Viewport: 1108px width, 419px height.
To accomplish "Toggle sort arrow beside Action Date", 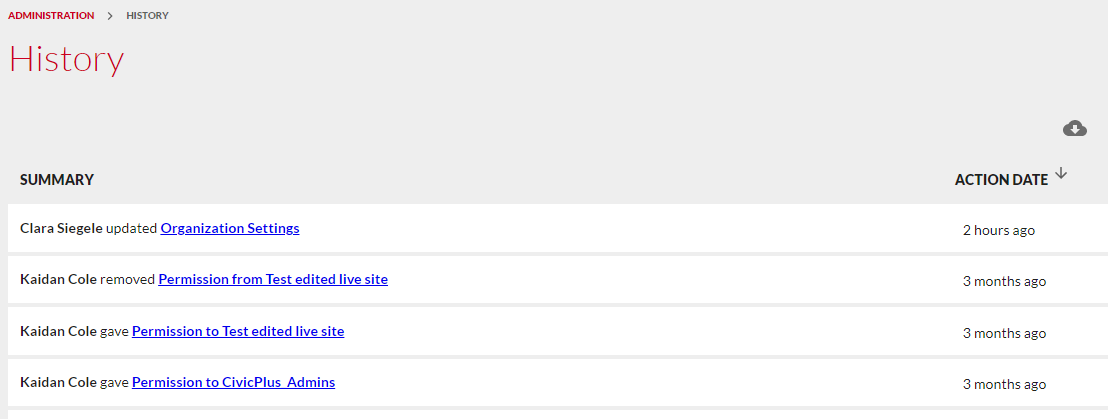I will pyautogui.click(x=1061, y=174).
